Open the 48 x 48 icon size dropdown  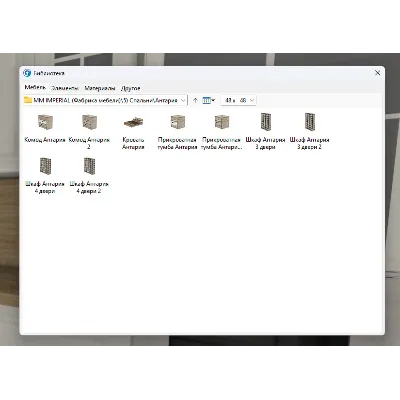click(239, 100)
